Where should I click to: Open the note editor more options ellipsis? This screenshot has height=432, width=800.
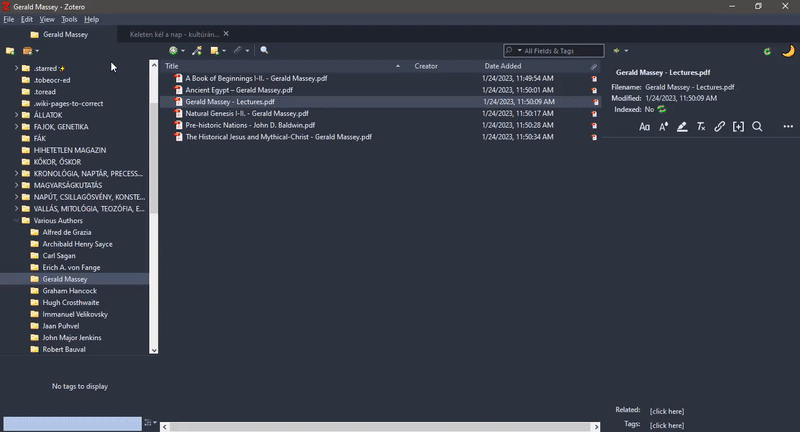coord(788,126)
